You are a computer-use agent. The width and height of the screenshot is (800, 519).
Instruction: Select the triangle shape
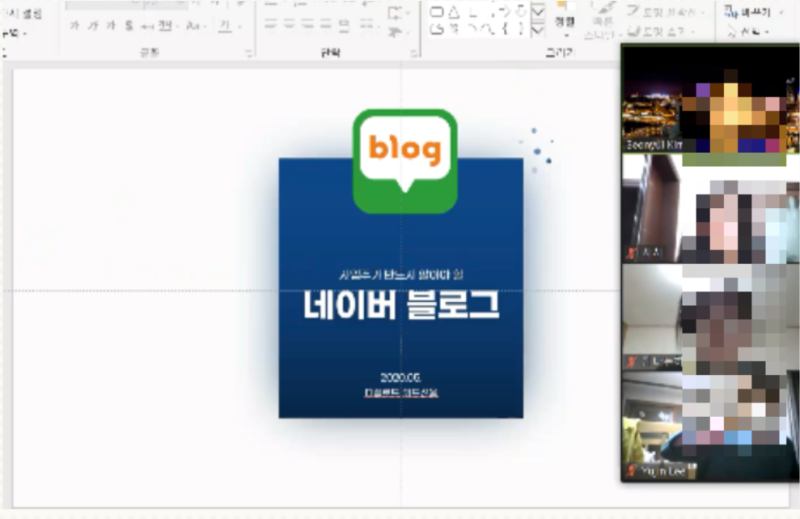(454, 12)
